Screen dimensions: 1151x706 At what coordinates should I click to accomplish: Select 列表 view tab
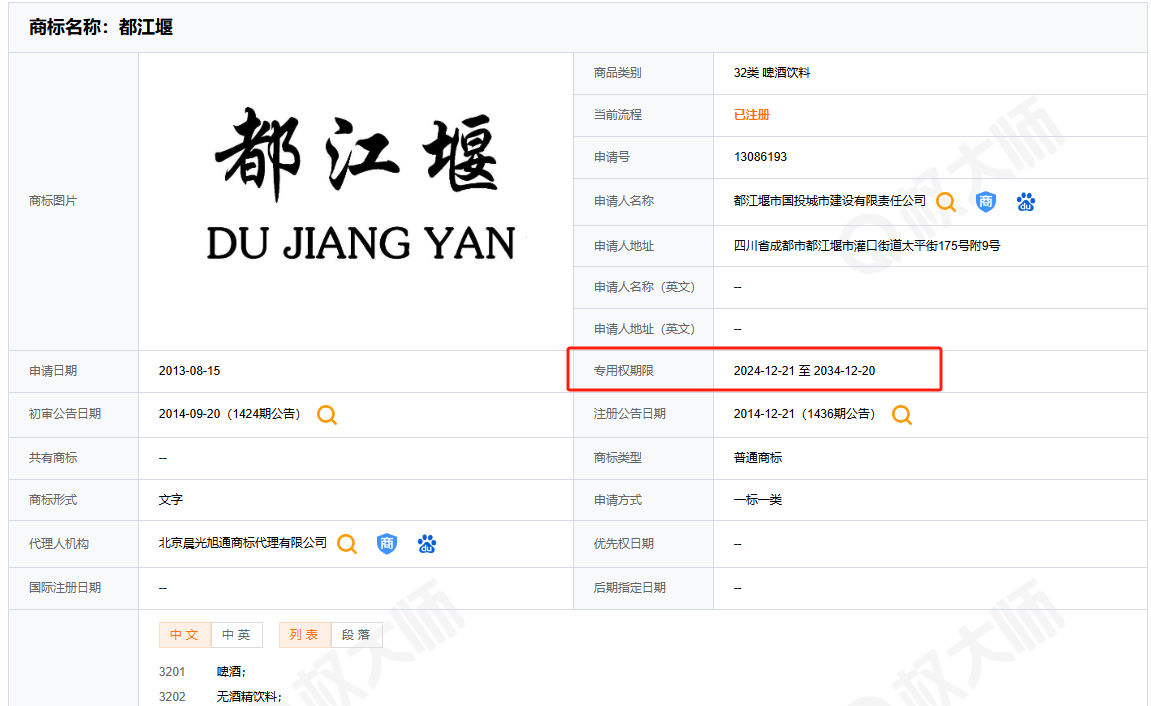(x=305, y=635)
